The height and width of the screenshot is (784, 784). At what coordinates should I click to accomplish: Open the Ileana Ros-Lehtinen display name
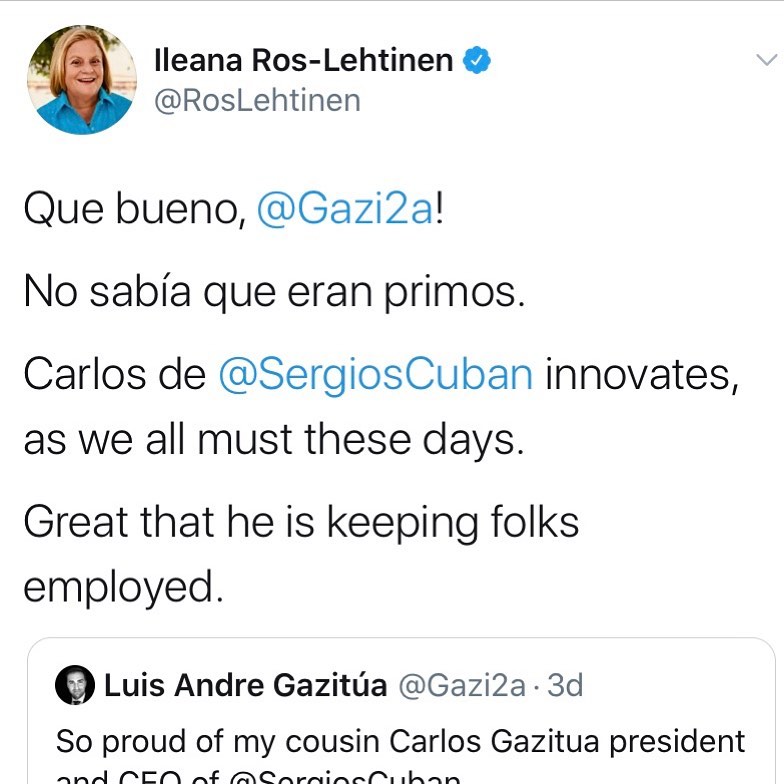[x=304, y=60]
